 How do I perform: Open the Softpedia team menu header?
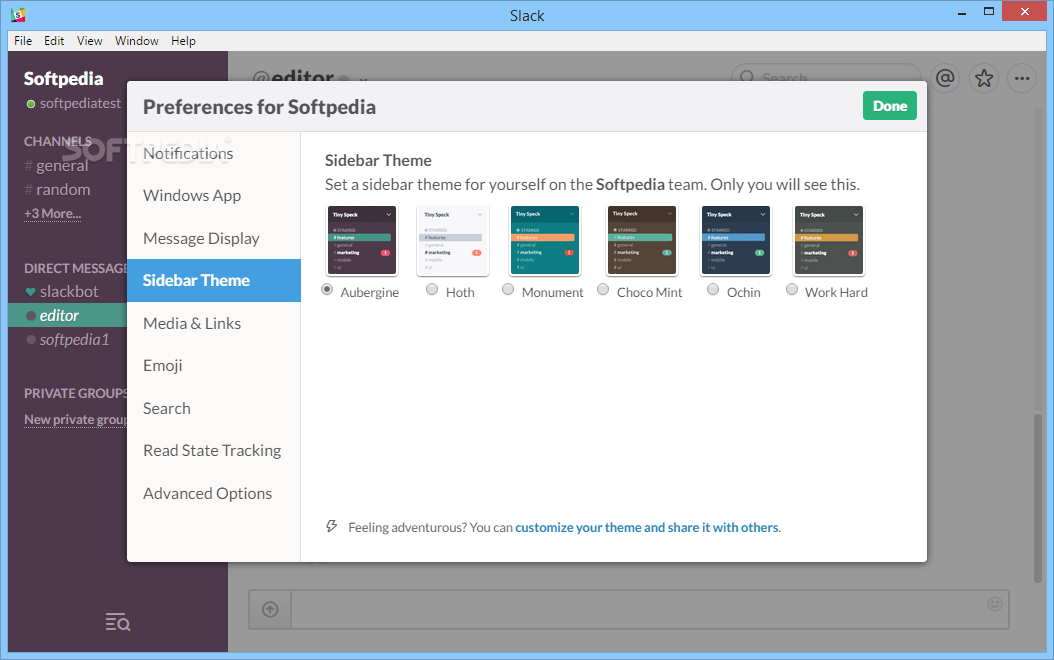click(63, 79)
